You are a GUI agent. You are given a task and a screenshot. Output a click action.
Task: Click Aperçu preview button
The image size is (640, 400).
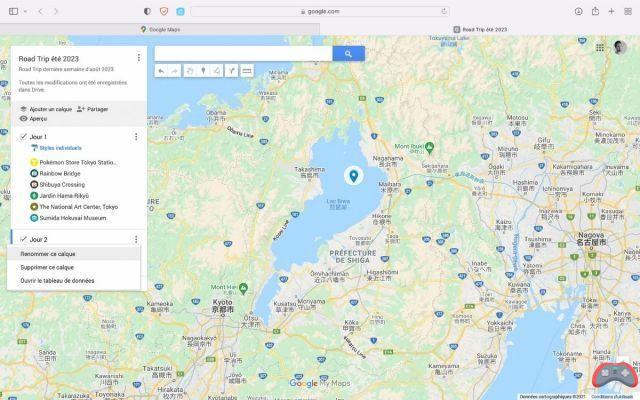33,118
